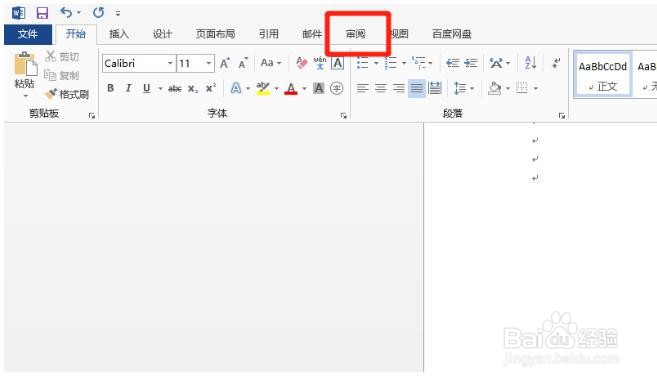The width and height of the screenshot is (657, 382).
Task: Open the 邮件 (Mailings) tab
Action: pyautogui.click(x=312, y=34)
